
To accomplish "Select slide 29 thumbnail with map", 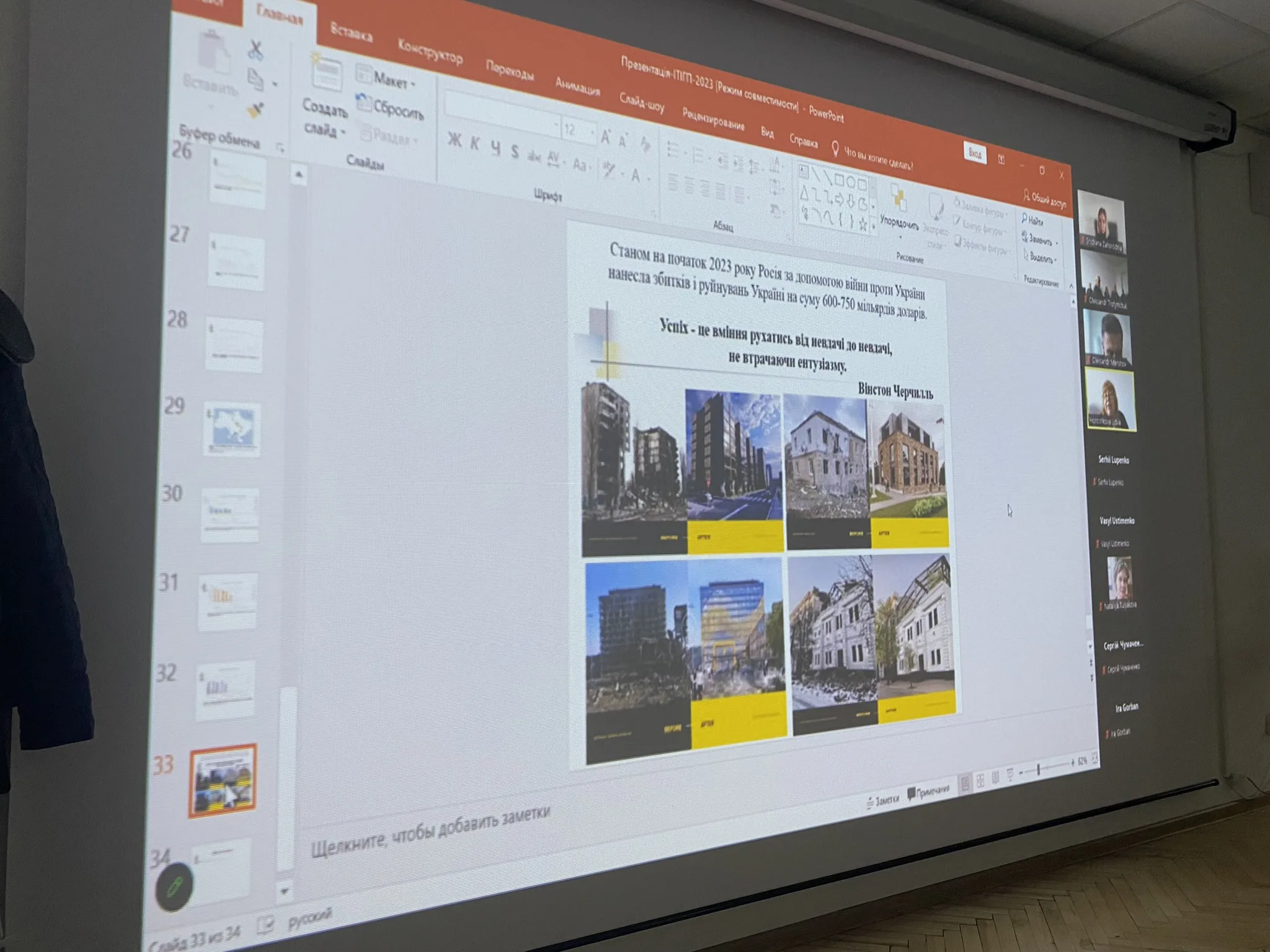I will 232,430.
